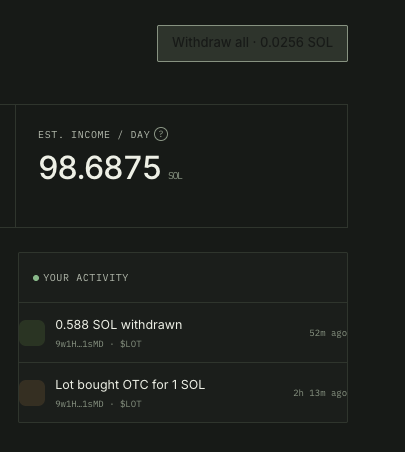The height and width of the screenshot is (452, 405).
Task: Click the green dot beside Your Activity
Action: [x=36, y=278]
